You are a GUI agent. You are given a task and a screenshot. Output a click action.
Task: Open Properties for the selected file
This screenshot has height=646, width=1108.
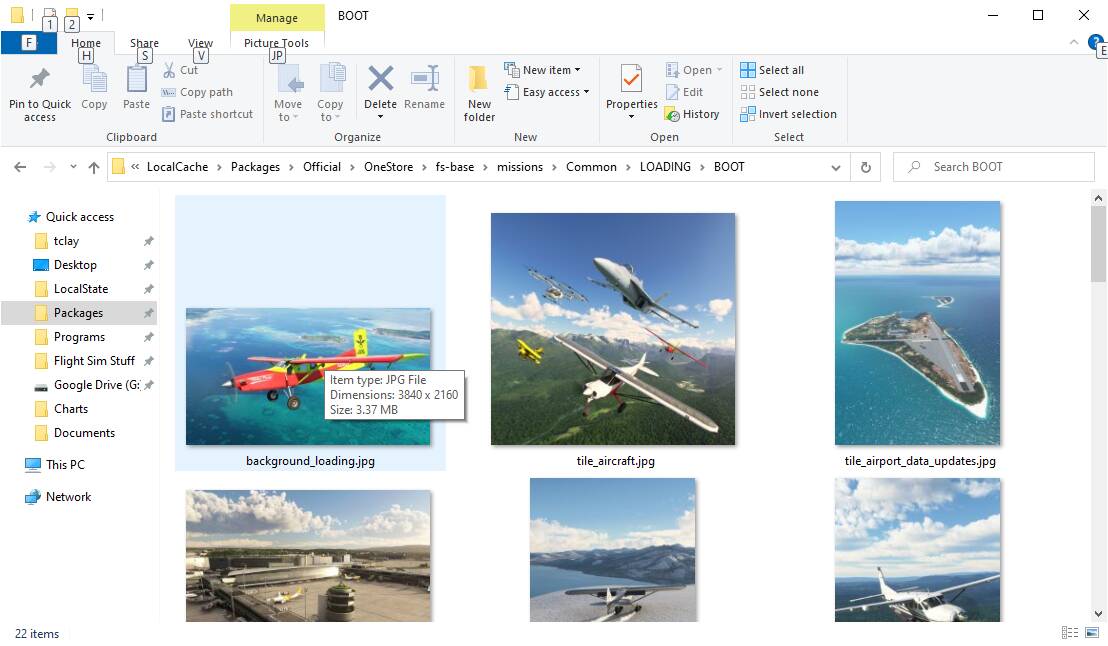631,80
